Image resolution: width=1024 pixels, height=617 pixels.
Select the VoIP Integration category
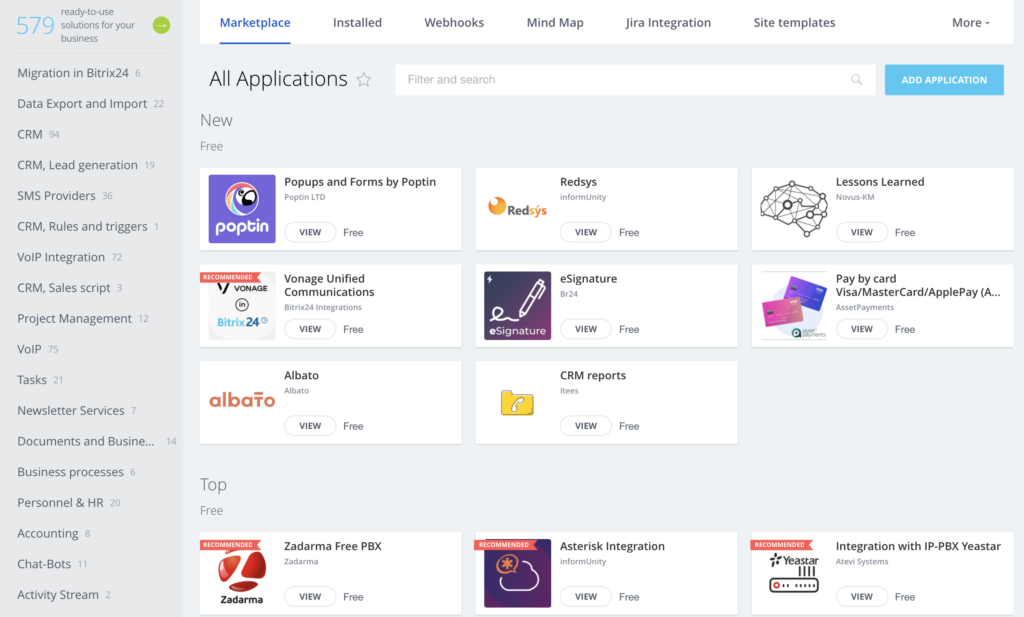(x=61, y=257)
